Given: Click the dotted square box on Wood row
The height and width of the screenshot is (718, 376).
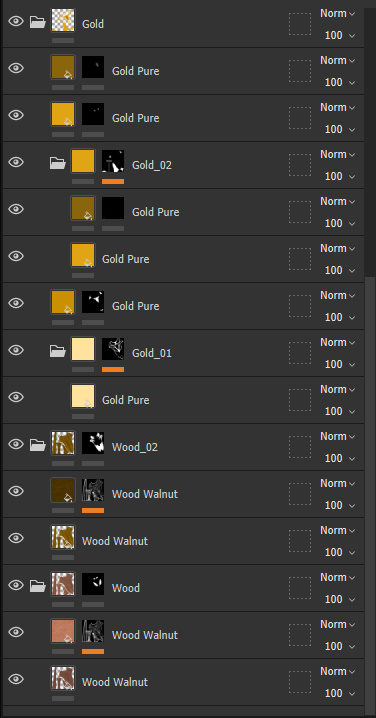Looking at the screenshot, I should point(300,588).
